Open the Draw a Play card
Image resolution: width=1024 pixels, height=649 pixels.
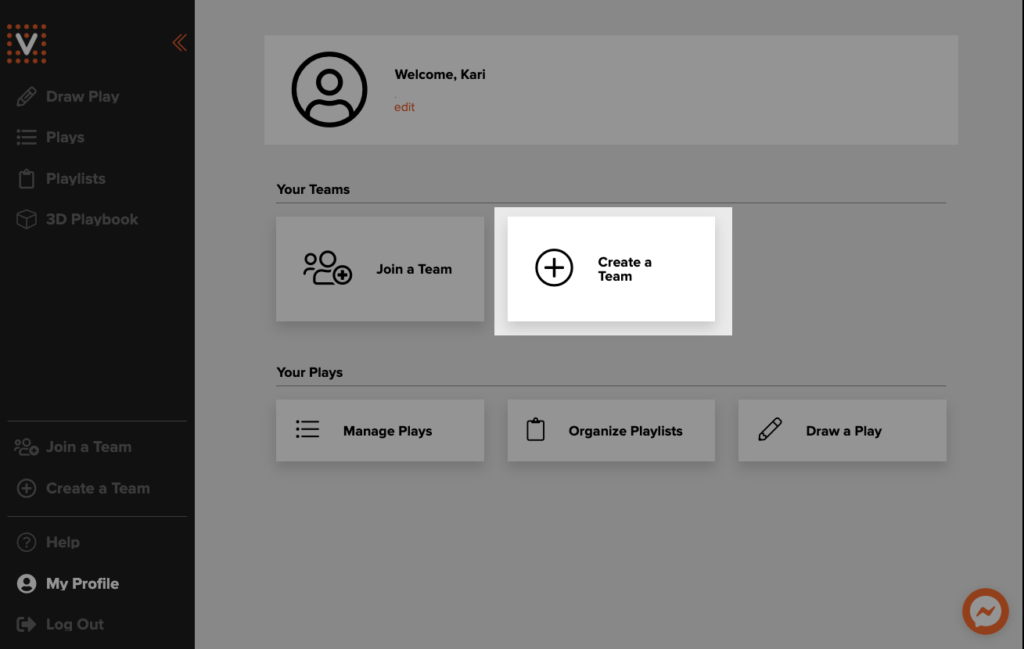842,431
